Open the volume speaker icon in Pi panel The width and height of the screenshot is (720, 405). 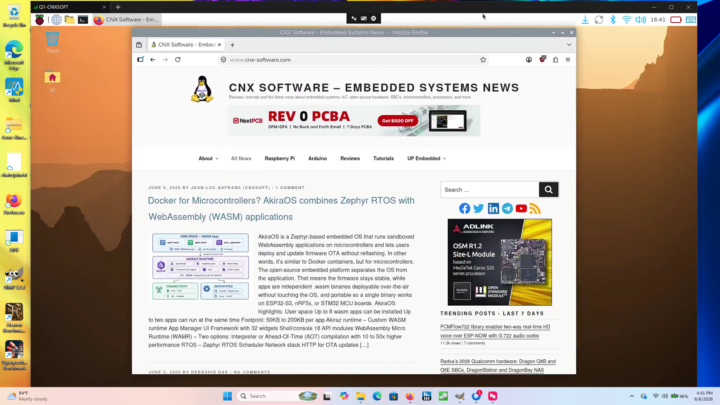[640, 20]
